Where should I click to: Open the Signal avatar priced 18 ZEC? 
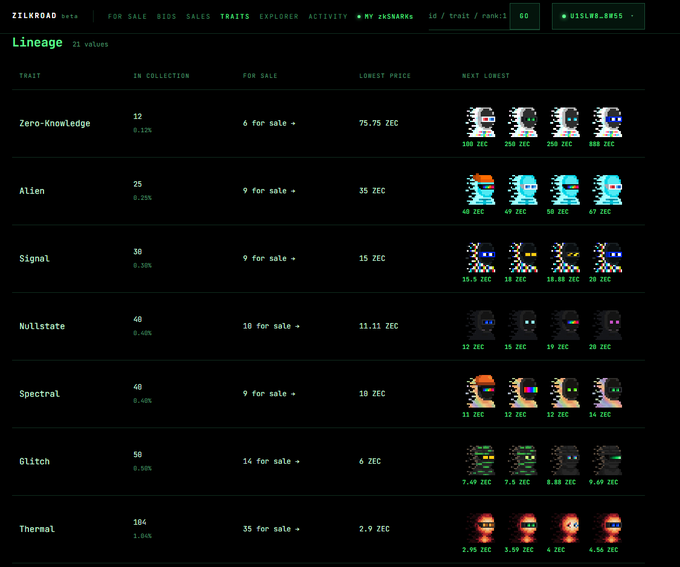(523, 258)
